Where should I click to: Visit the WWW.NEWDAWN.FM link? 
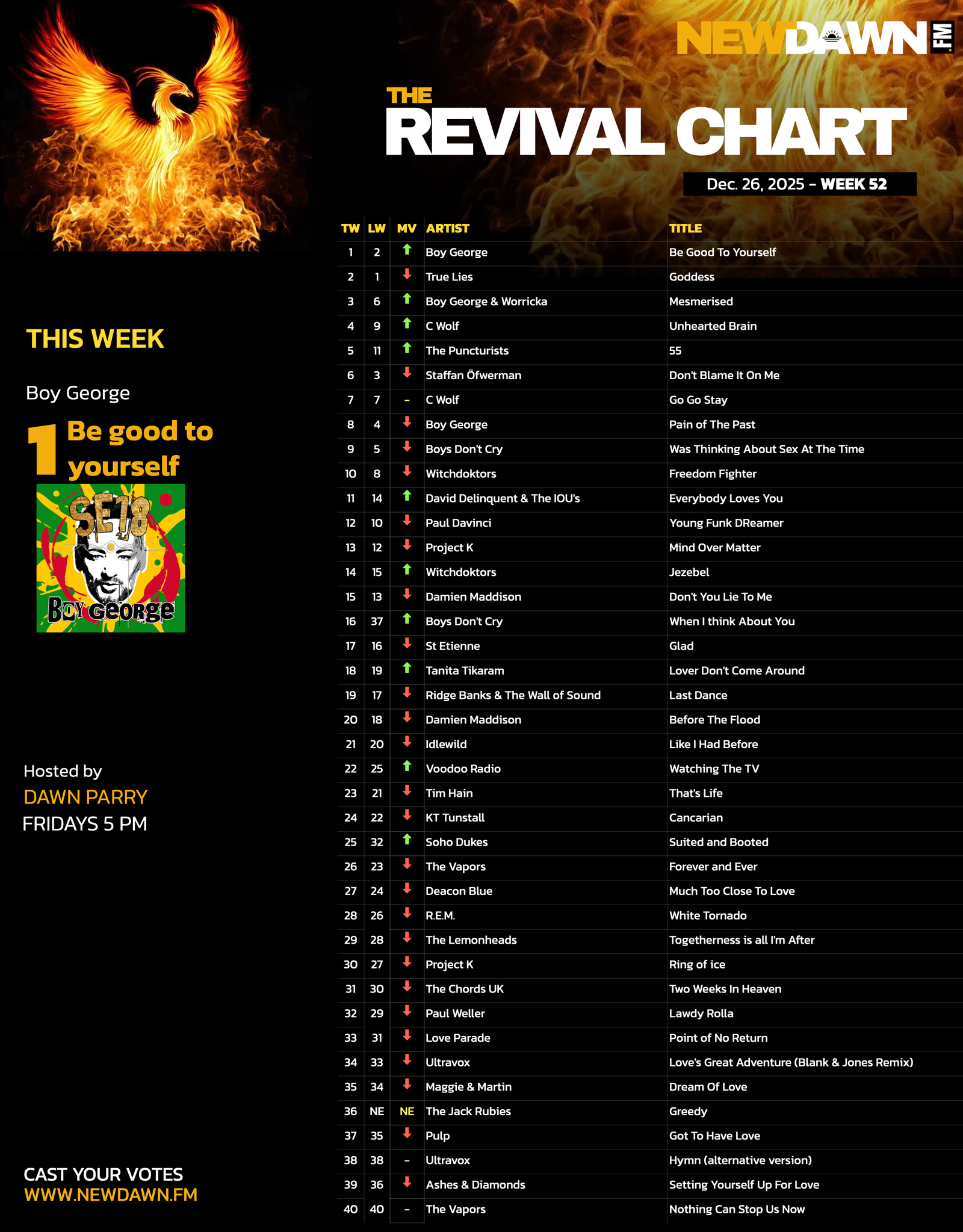coord(111,1195)
